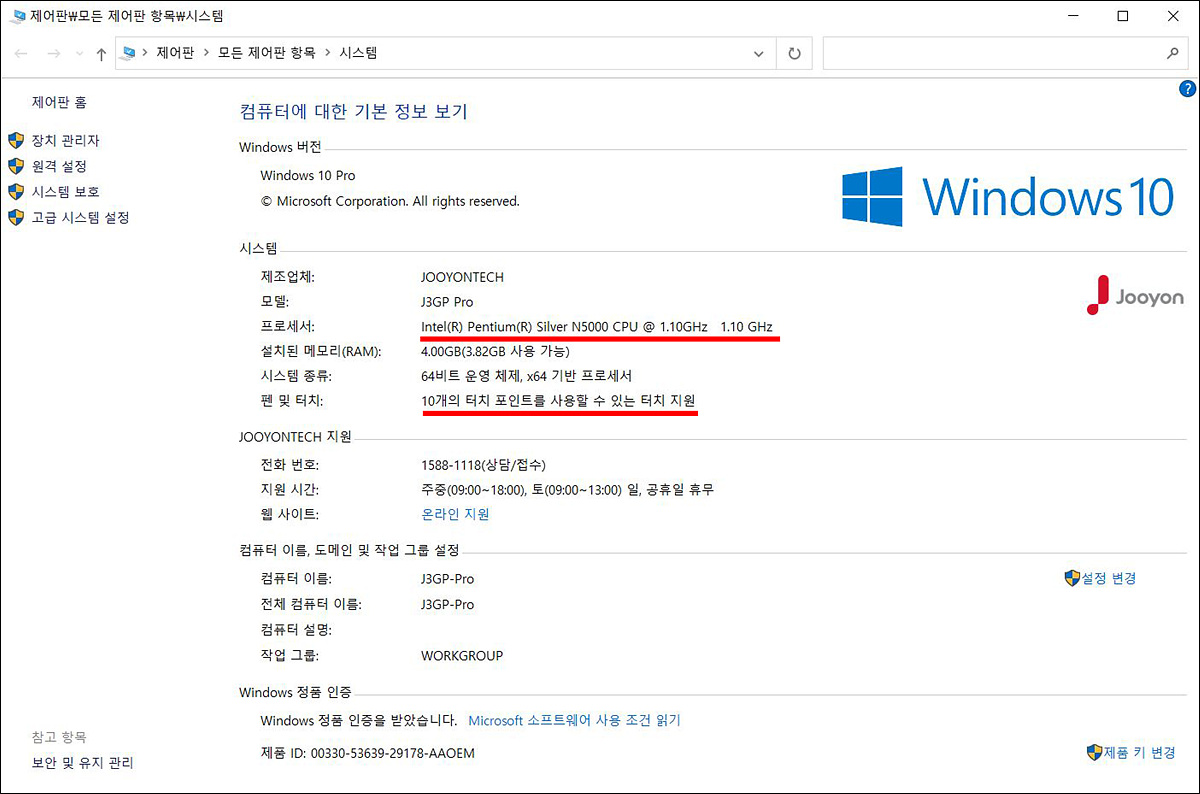Click 제품 키 변경 link
1200x794 pixels.
[x=1139, y=753]
